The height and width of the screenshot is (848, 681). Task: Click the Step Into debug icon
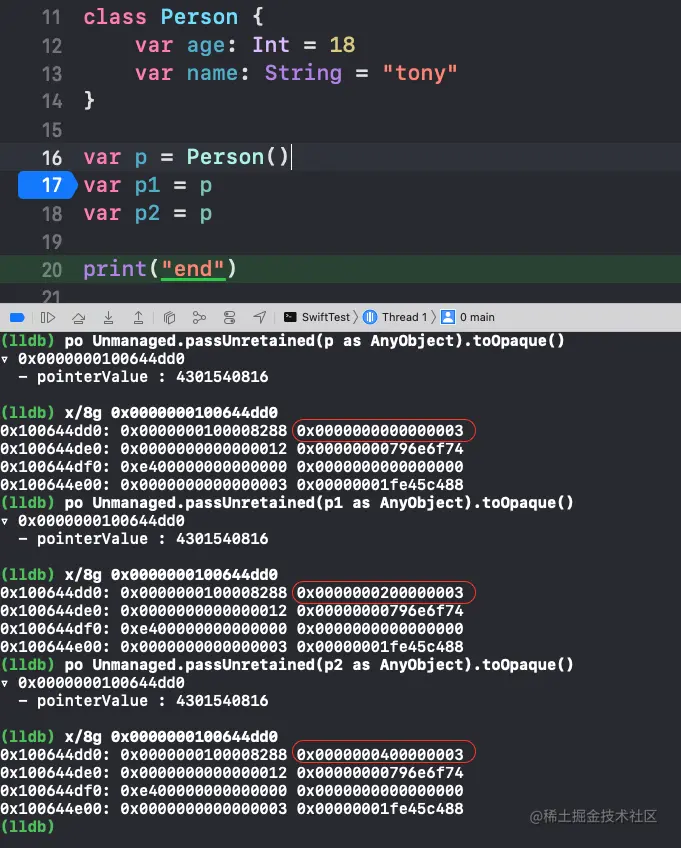click(x=108, y=317)
